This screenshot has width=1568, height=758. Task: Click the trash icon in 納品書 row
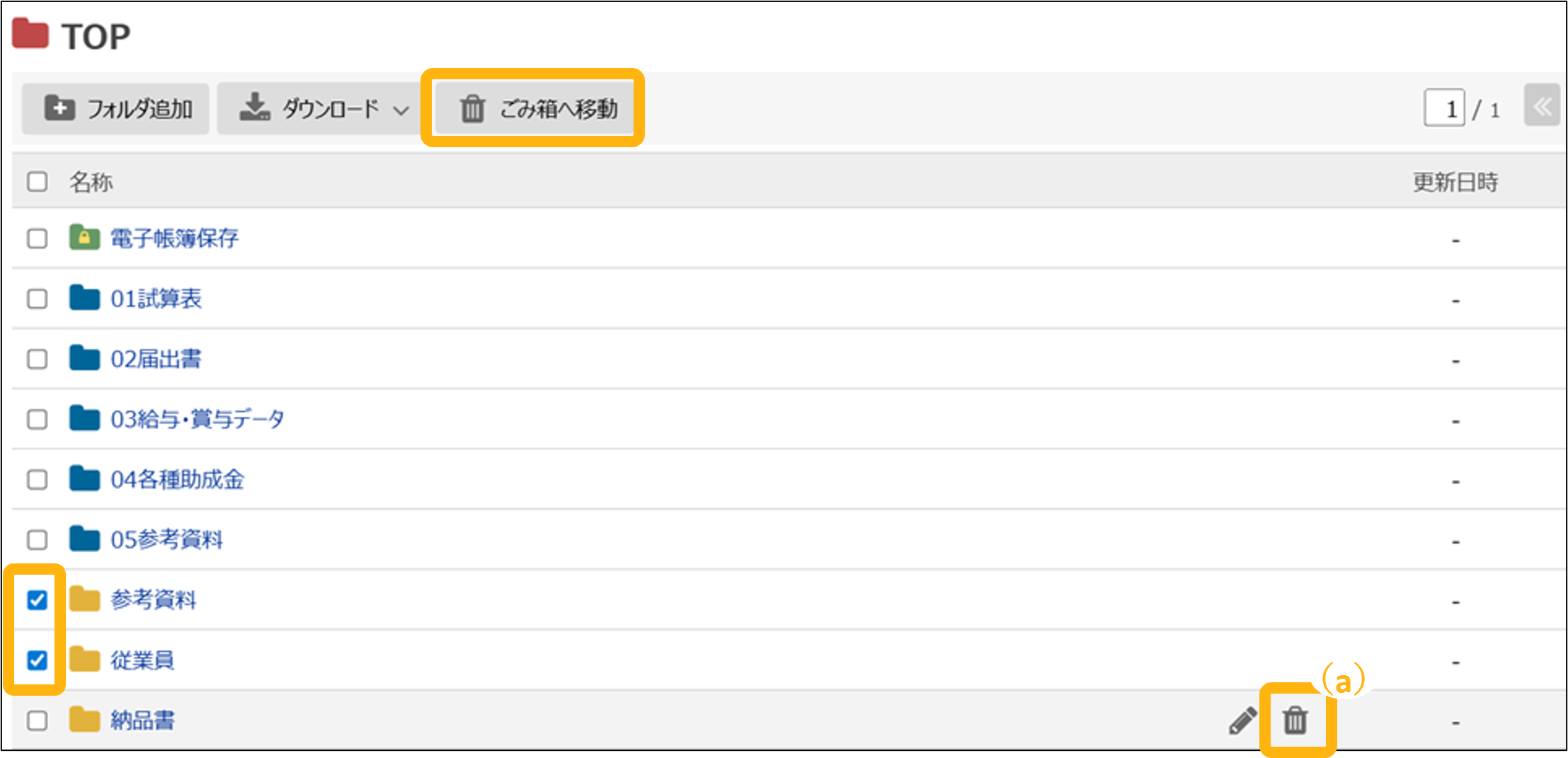[1295, 720]
